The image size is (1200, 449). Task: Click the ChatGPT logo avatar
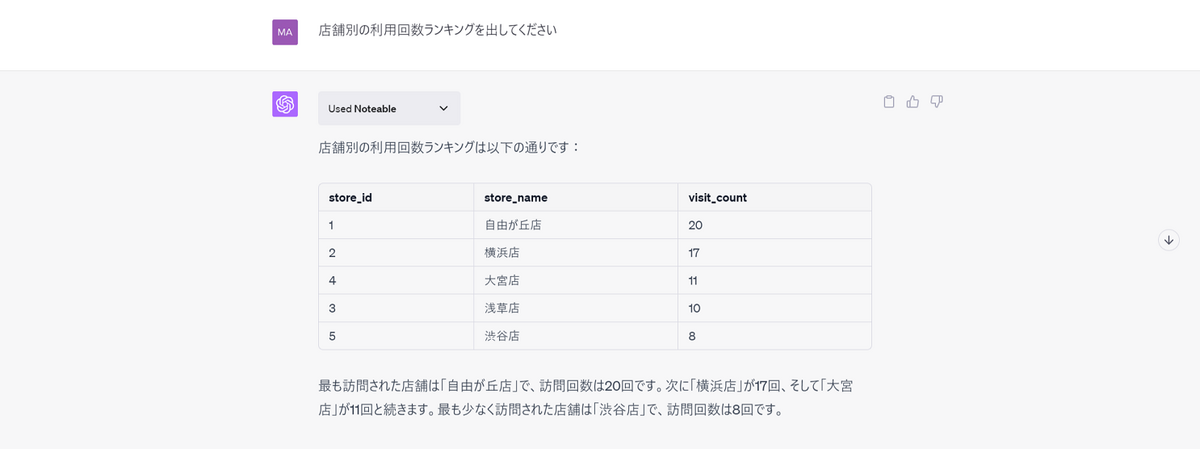285,104
